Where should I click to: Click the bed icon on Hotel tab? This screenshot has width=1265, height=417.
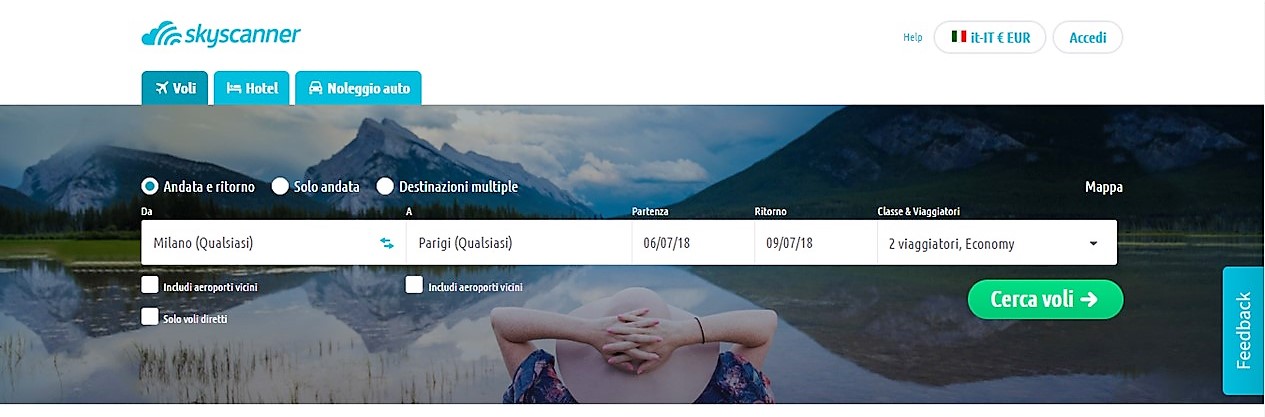[234, 88]
